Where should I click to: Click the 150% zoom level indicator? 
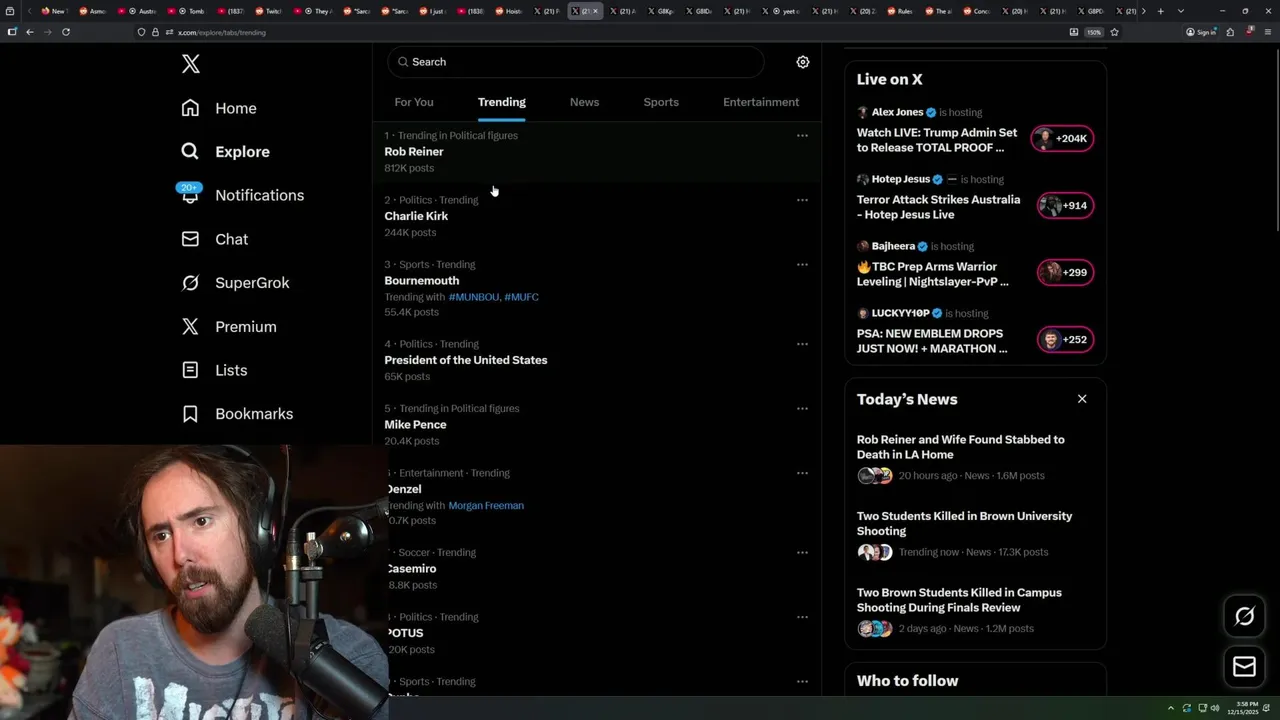pyautogui.click(x=1094, y=32)
